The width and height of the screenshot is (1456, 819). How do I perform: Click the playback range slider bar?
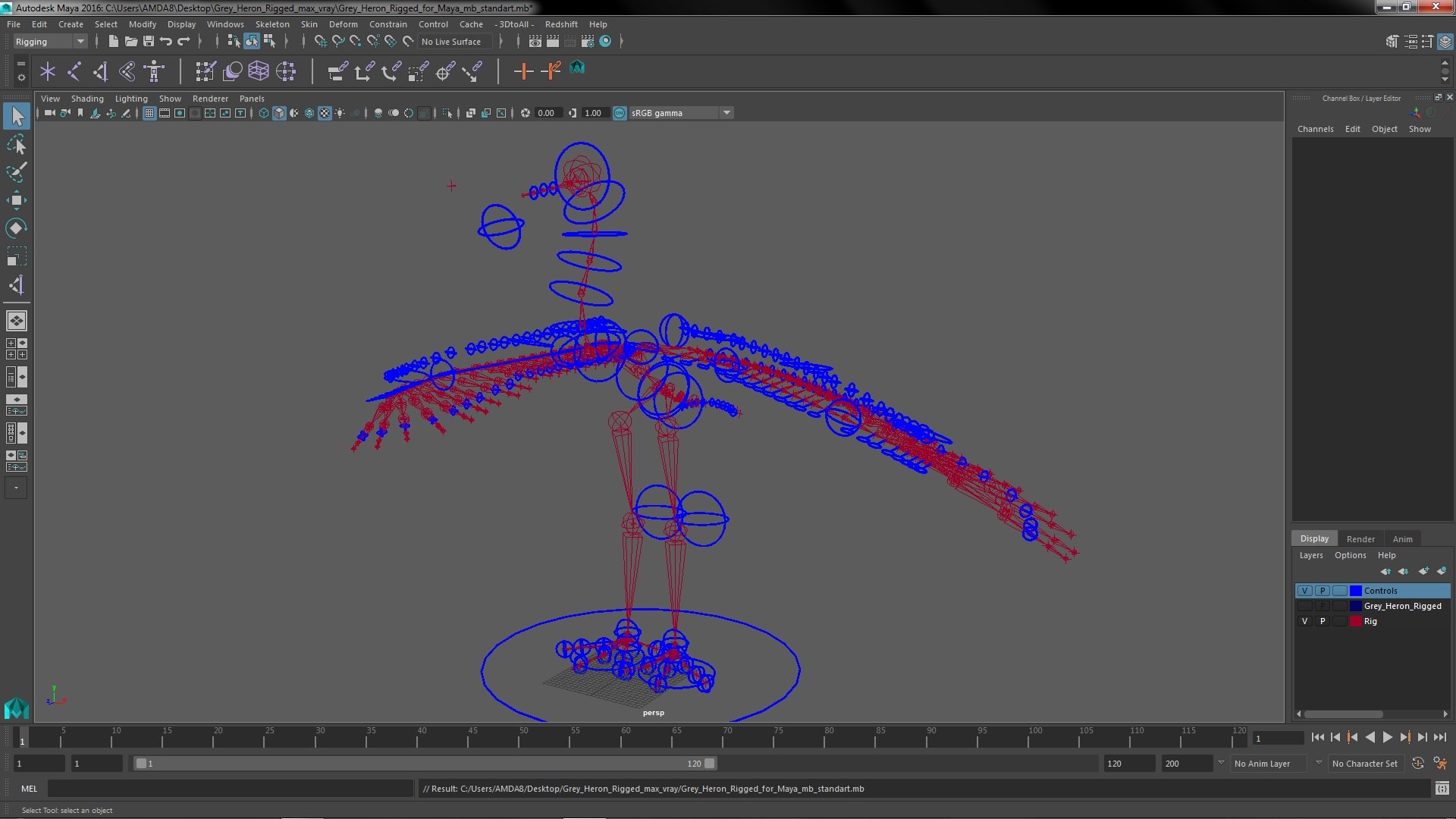coord(425,764)
